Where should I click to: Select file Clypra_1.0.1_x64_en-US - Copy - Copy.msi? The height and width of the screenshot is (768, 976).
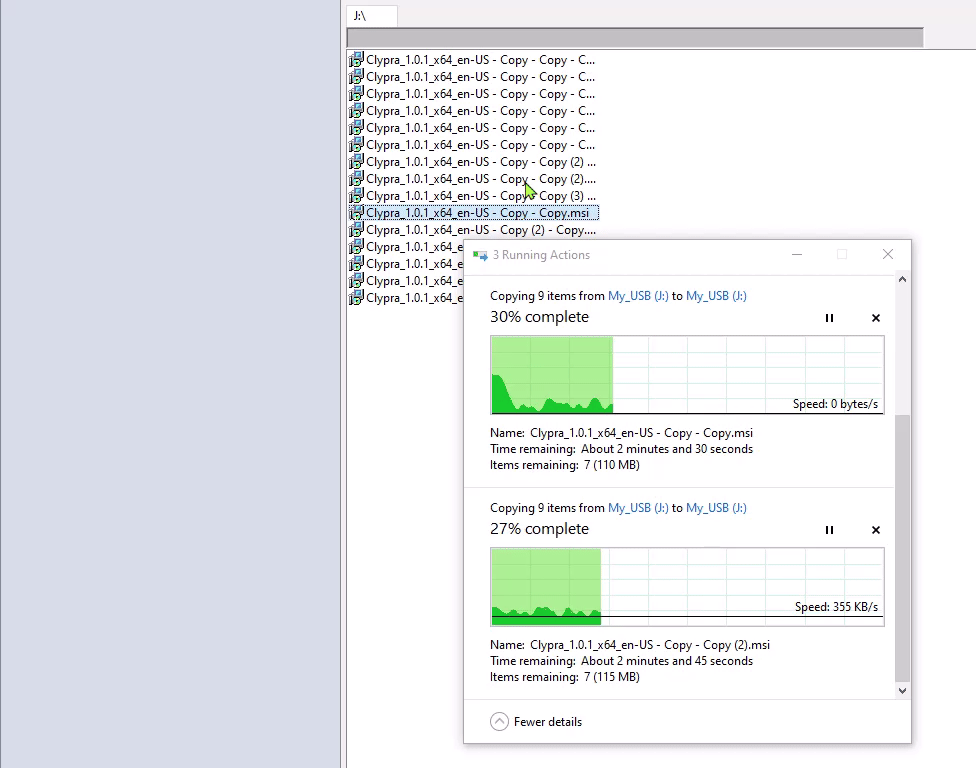click(x=474, y=213)
